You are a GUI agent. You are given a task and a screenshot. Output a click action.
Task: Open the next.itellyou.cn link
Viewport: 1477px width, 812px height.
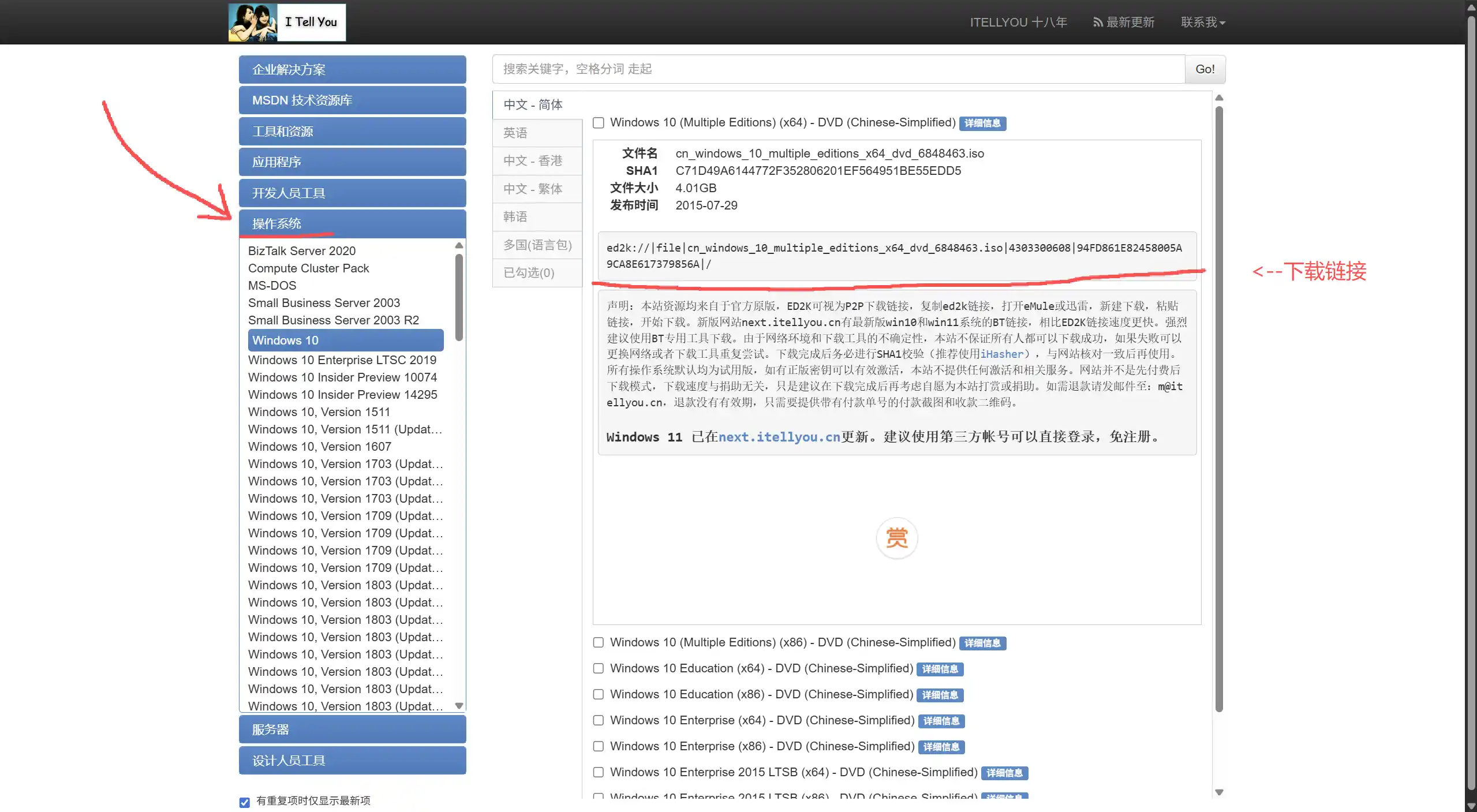click(x=779, y=437)
